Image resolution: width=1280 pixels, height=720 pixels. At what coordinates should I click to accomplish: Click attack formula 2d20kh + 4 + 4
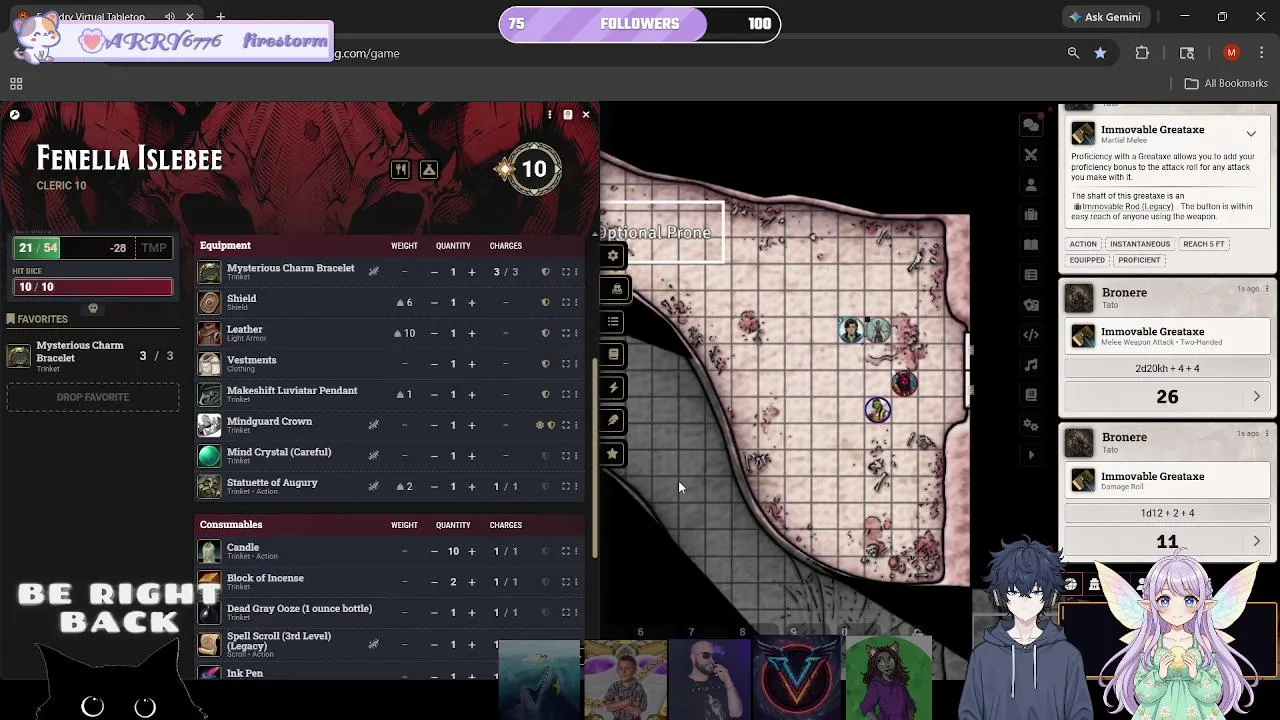[1167, 368]
